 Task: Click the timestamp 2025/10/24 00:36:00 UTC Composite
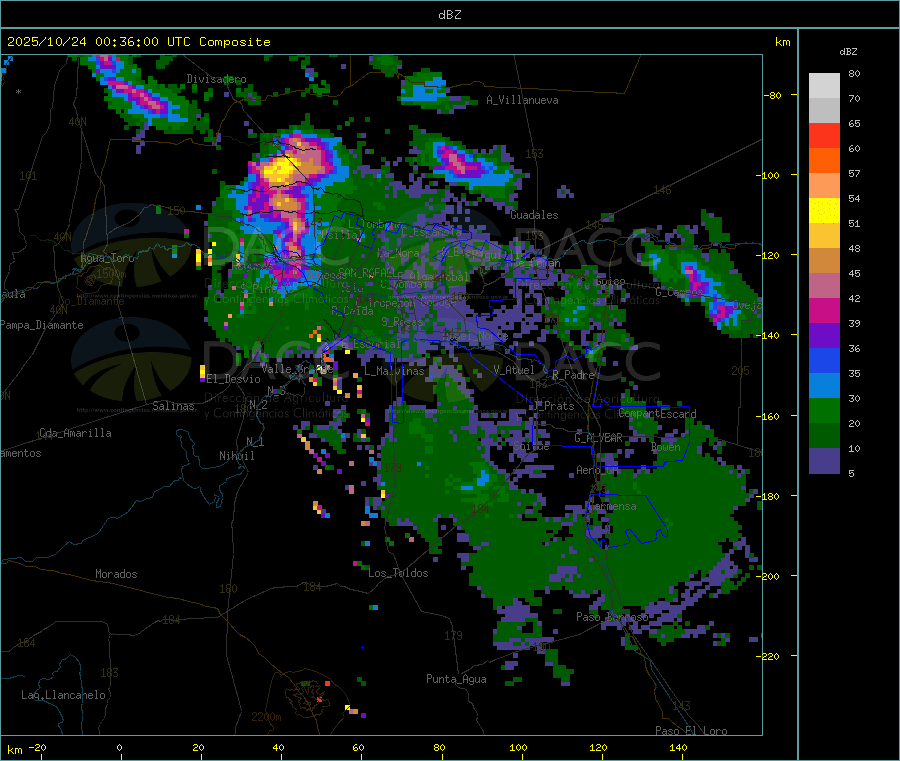click(138, 42)
